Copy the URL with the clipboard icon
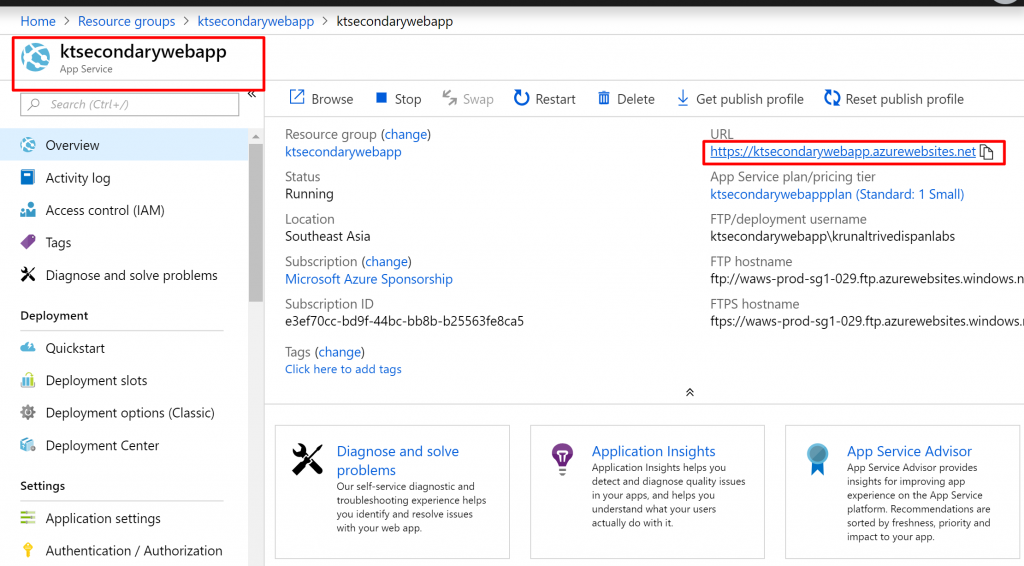1024x566 pixels. [x=987, y=152]
